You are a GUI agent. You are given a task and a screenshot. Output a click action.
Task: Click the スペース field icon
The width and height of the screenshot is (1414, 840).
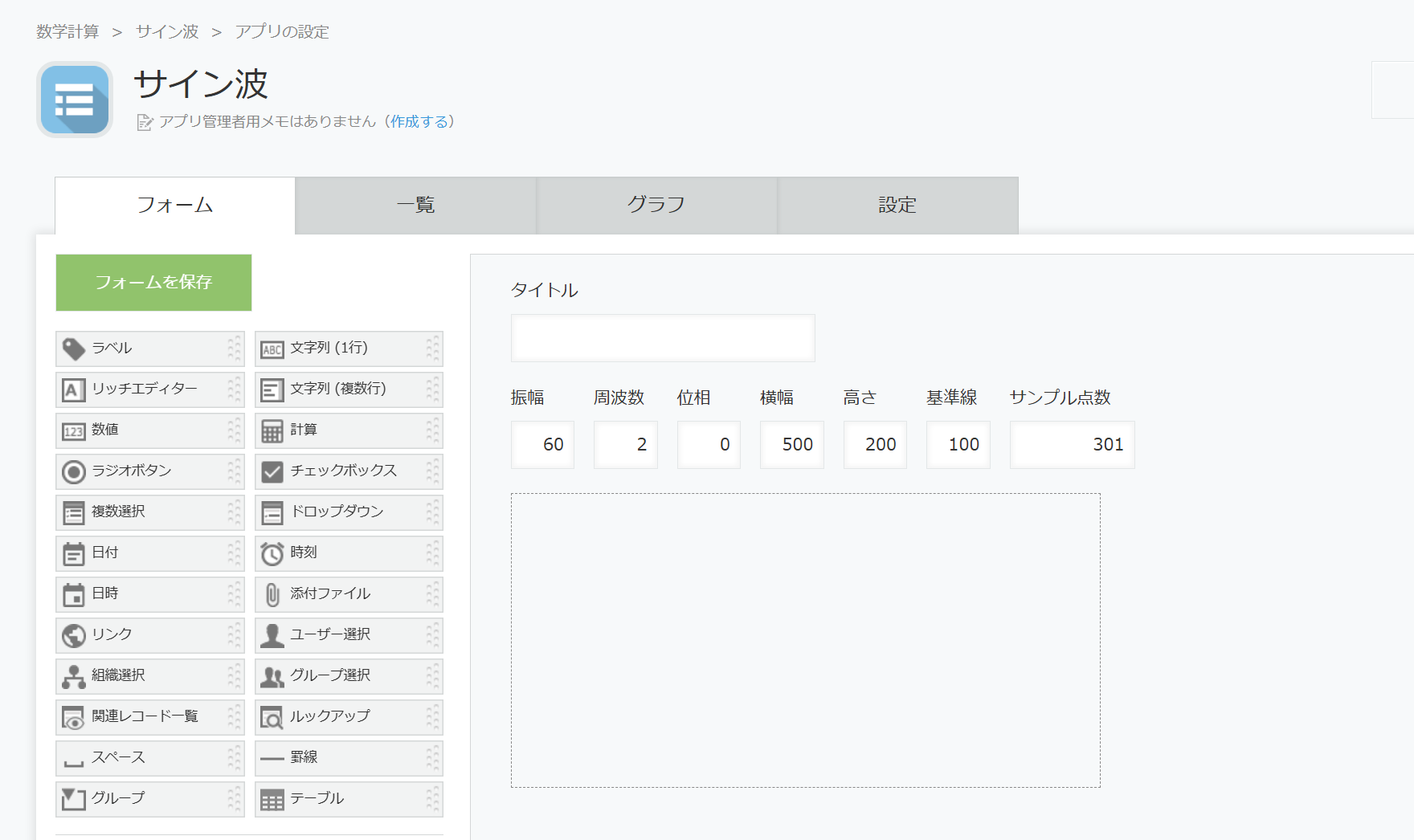tap(74, 763)
